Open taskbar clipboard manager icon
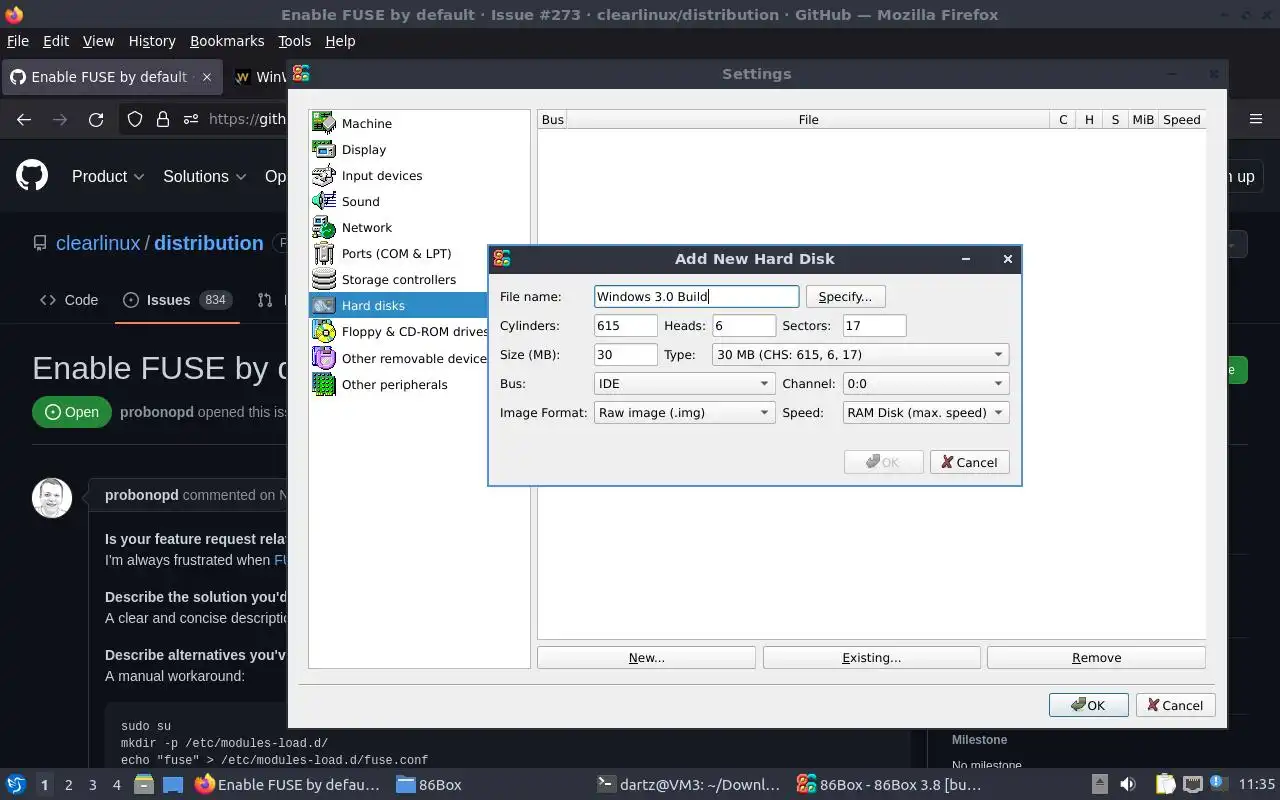 point(1165,785)
